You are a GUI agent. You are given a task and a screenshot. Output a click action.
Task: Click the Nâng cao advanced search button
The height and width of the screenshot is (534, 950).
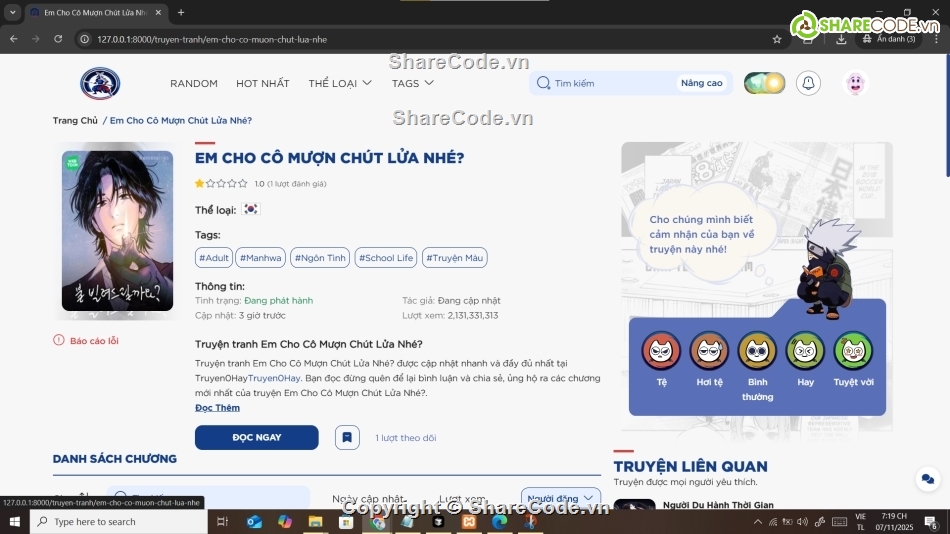click(x=702, y=83)
